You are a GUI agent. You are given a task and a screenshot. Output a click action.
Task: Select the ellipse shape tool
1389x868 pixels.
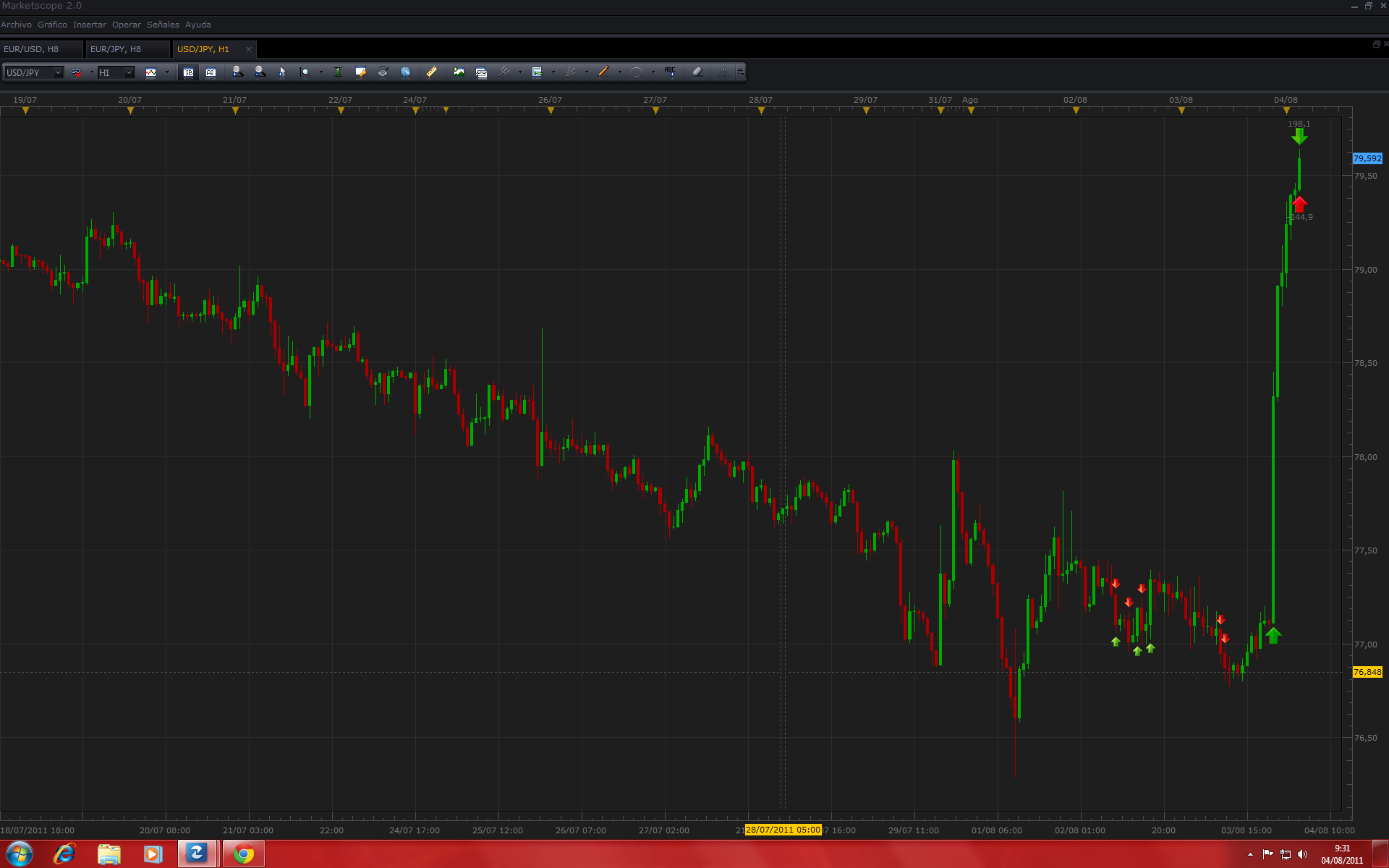tap(637, 72)
